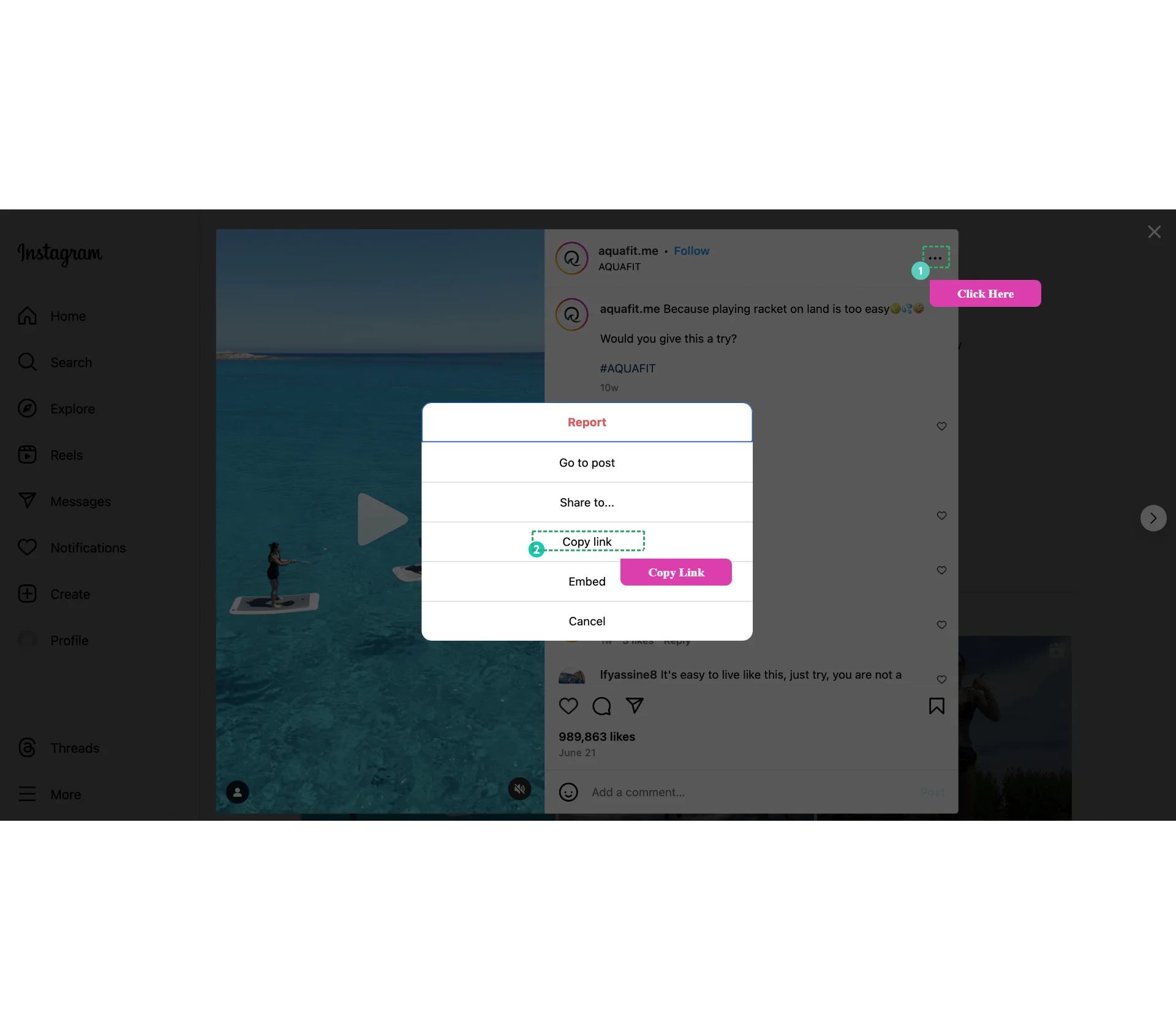View Notifications panel
The height and width of the screenshot is (1029, 1176).
(87, 547)
